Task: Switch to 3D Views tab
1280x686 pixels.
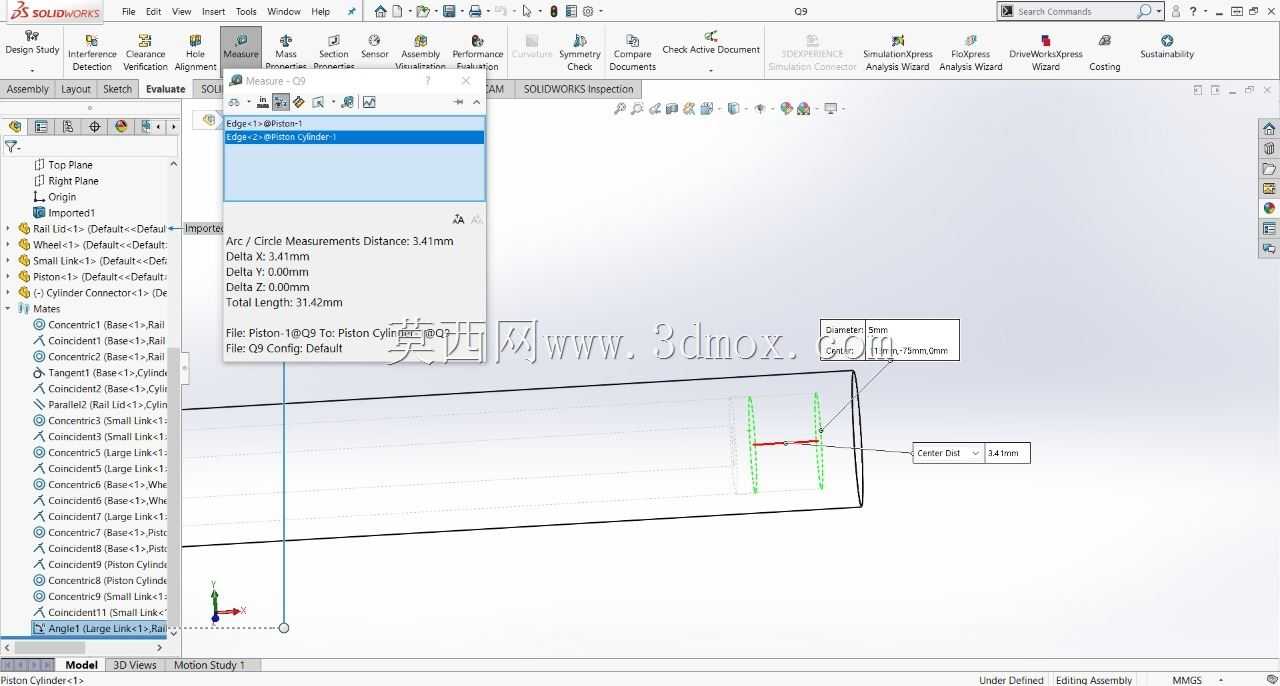Action: point(135,665)
